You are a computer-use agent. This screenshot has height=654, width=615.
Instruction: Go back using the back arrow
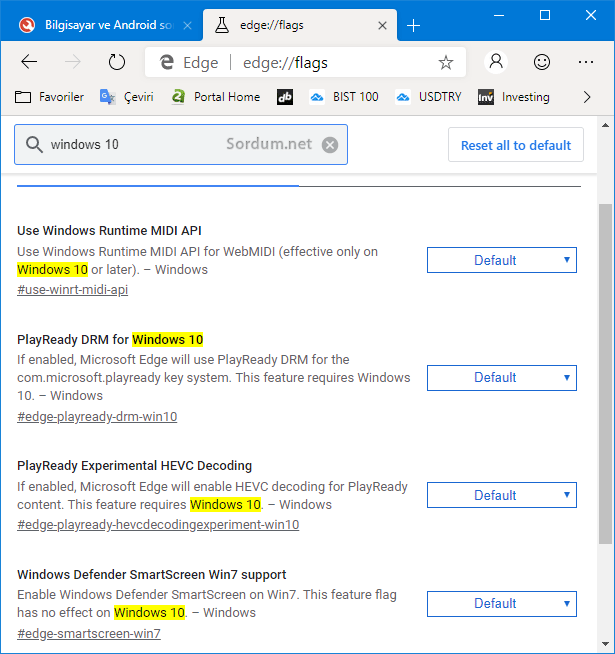[29, 62]
